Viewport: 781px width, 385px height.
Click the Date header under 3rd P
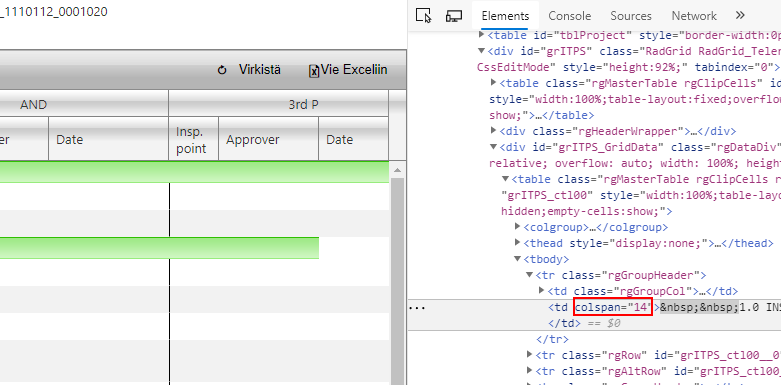[353, 139]
